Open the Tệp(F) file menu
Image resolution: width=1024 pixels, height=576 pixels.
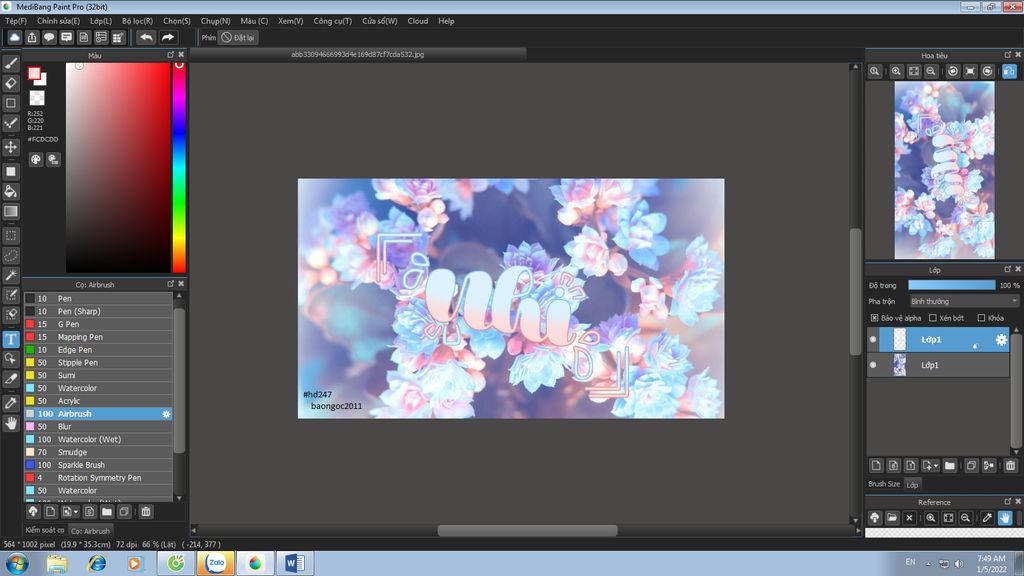pyautogui.click(x=16, y=21)
